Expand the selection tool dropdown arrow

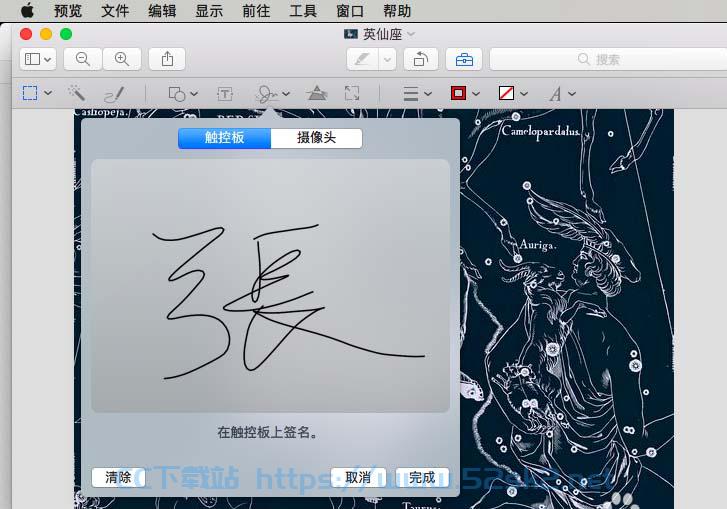[x=48, y=93]
